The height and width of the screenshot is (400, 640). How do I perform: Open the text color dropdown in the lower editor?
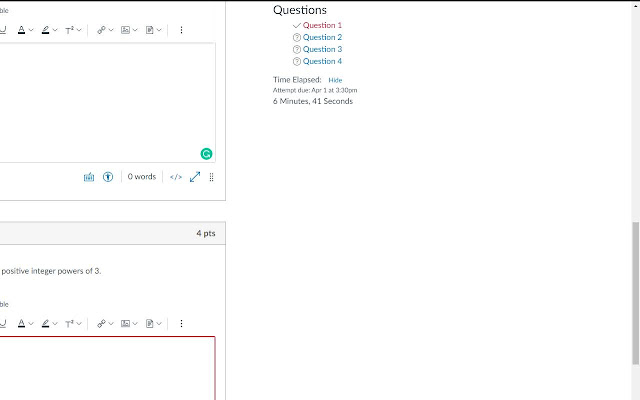(31, 323)
